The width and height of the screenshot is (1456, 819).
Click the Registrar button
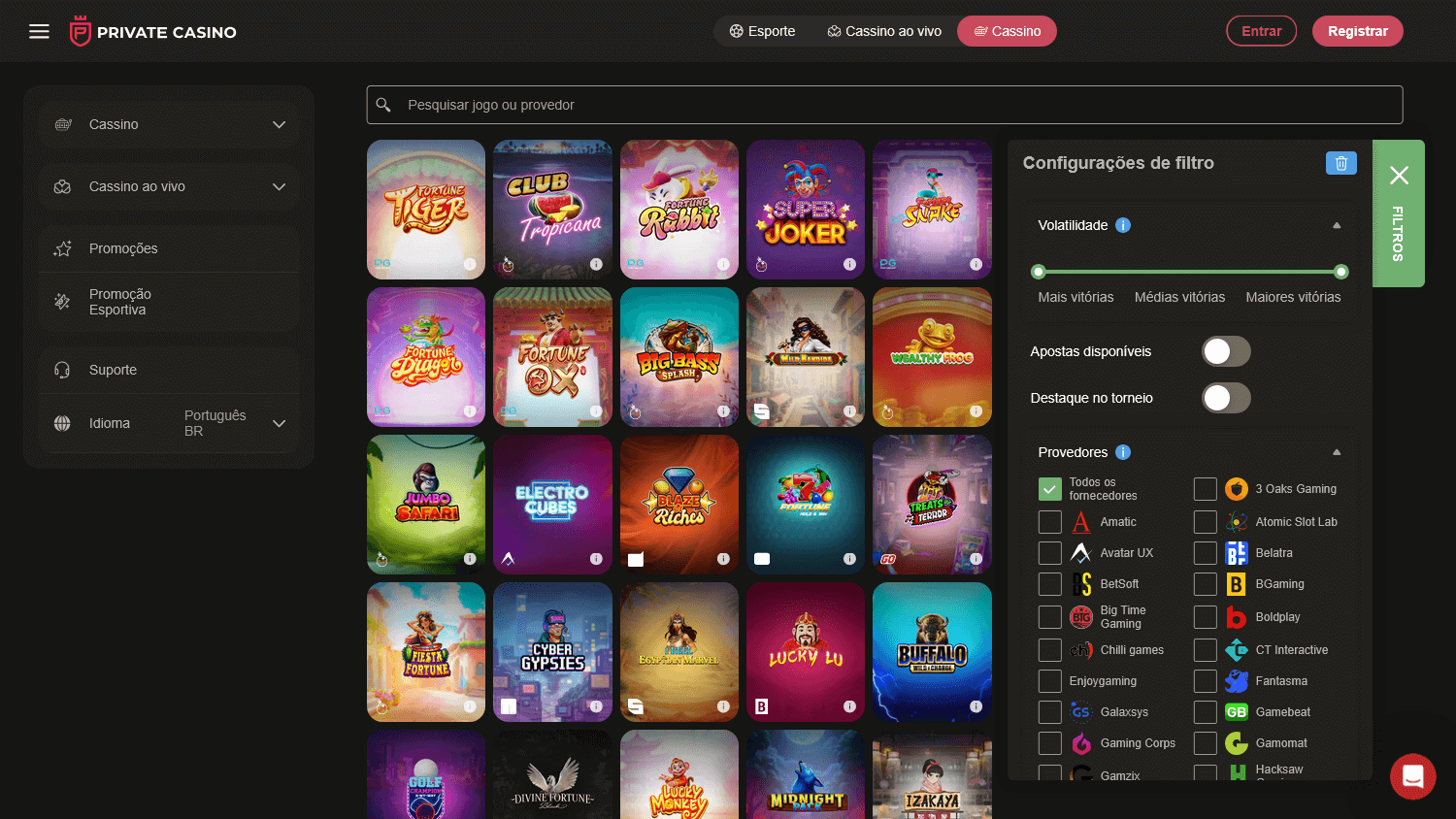click(x=1357, y=31)
